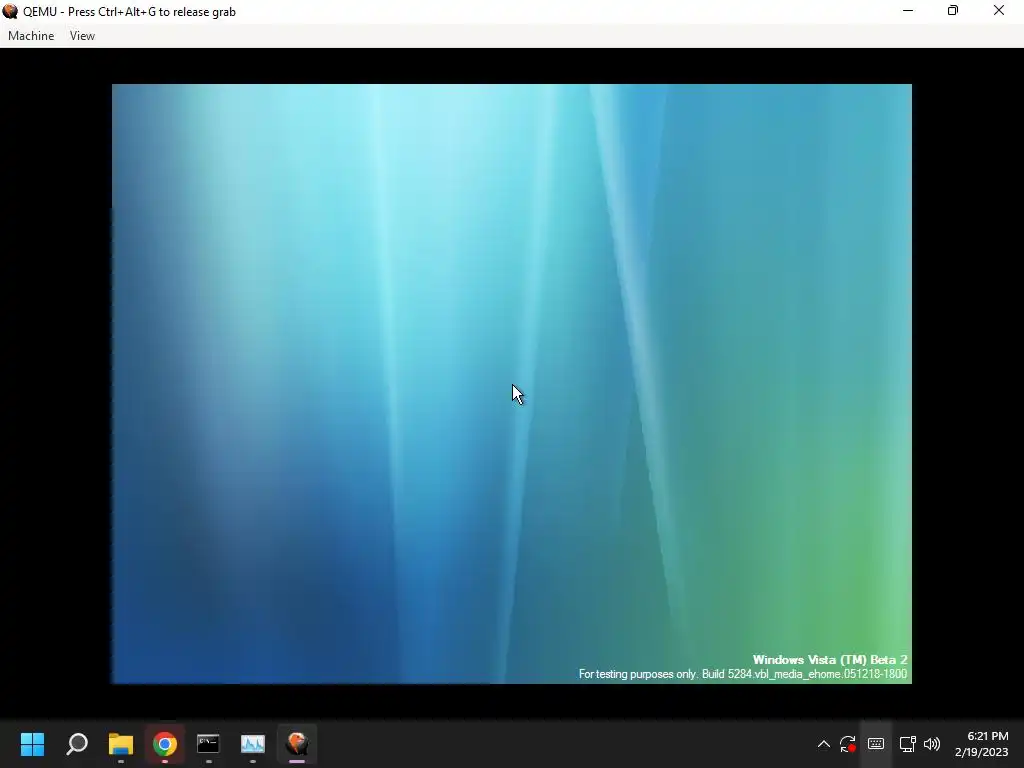
Task: Open the performance monitor taskbar icon
Action: click(x=253, y=743)
